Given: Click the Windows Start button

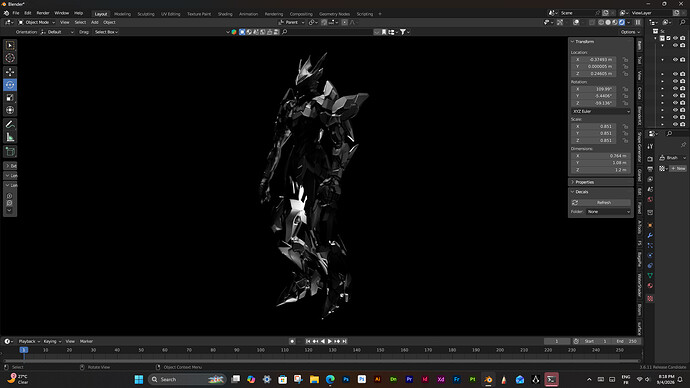Looking at the screenshot, I should point(139,379).
